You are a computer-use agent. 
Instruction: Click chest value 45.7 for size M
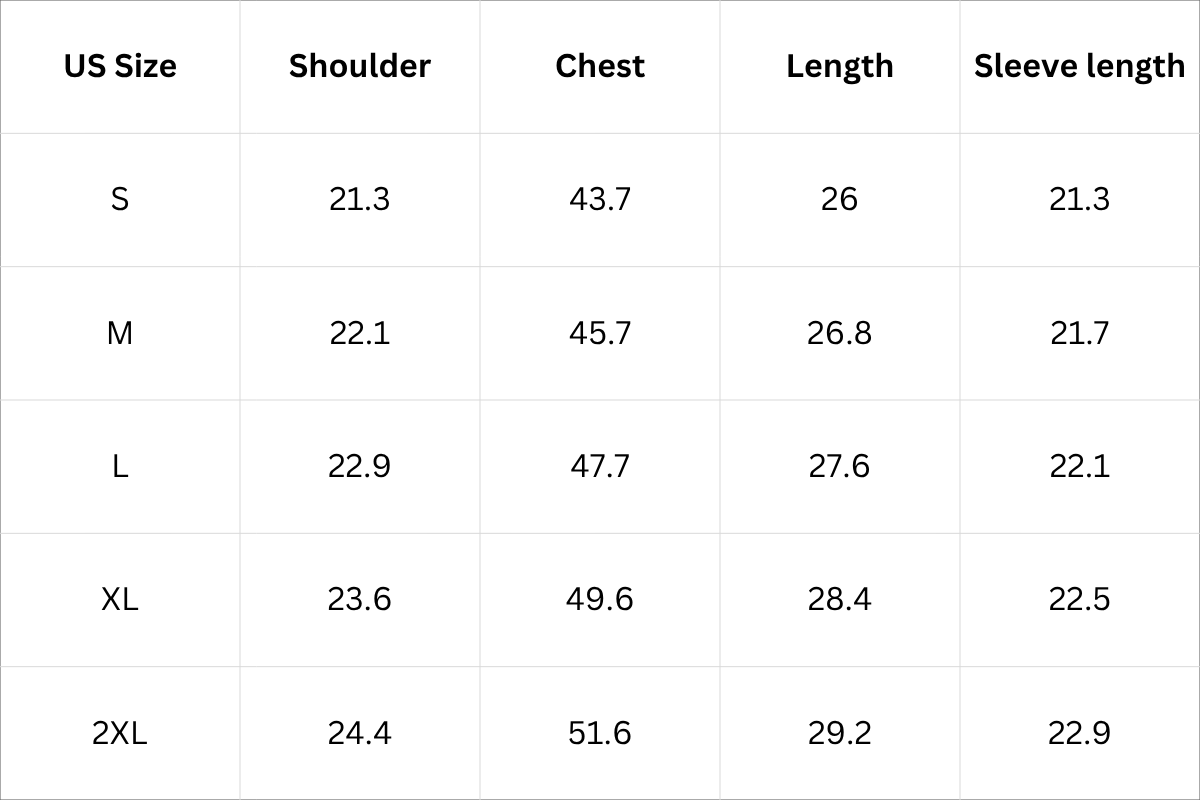point(600,333)
